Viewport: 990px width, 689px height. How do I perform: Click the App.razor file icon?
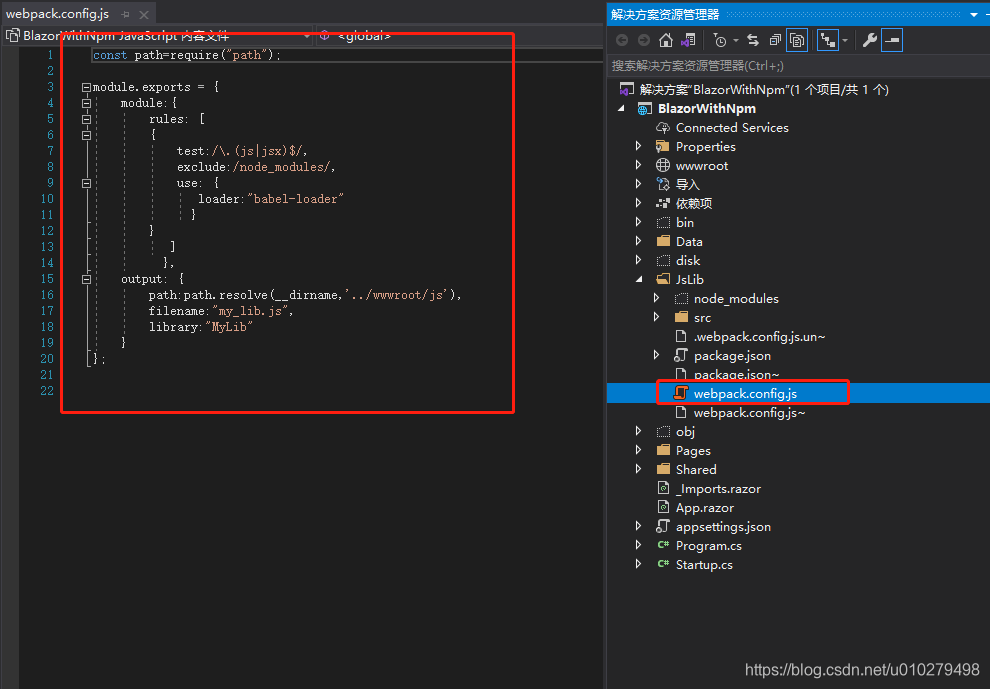tap(662, 507)
